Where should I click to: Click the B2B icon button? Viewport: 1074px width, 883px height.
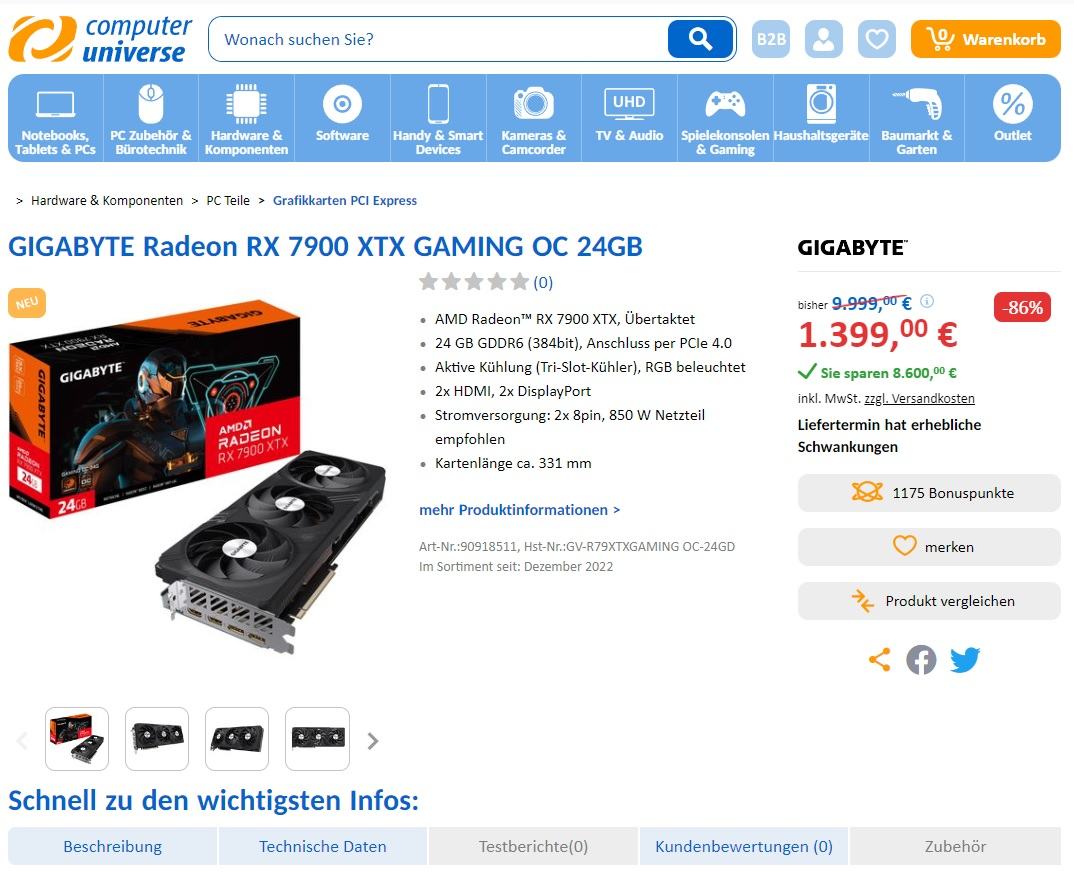[771, 39]
